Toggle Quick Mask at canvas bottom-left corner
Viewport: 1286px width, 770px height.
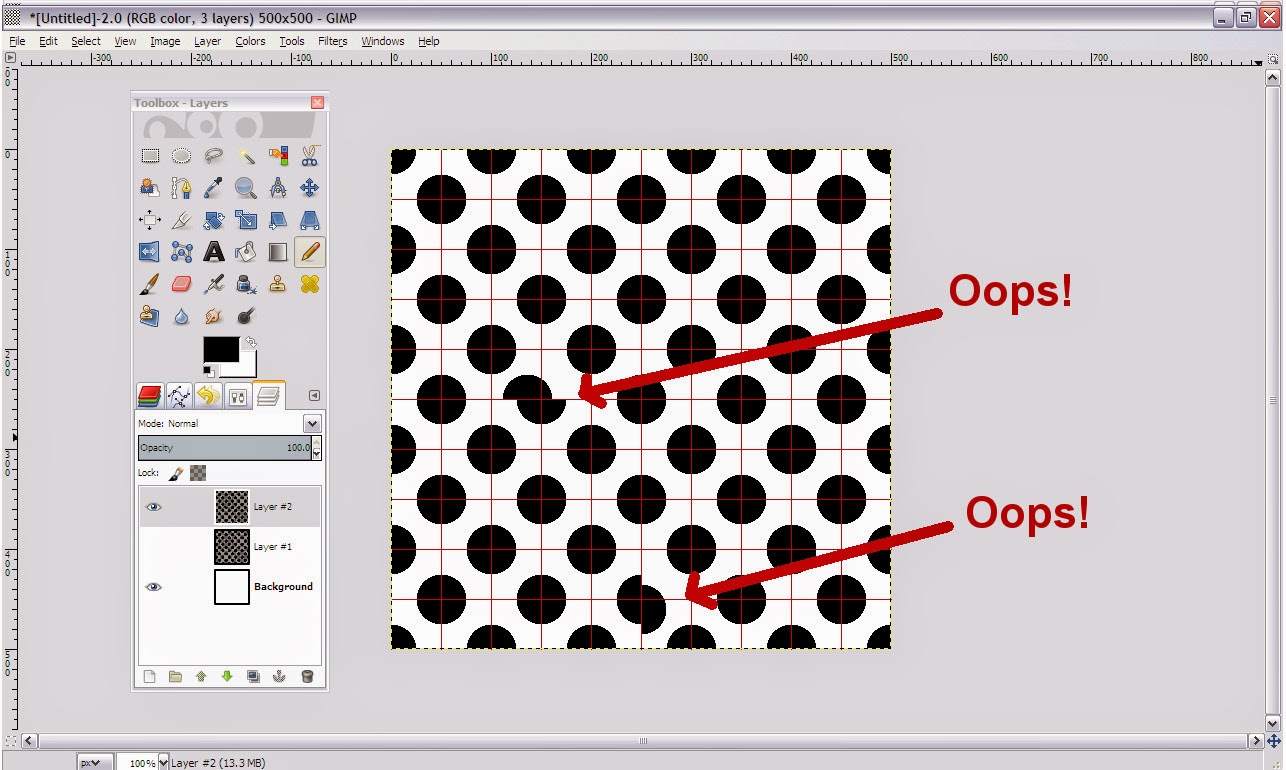(10, 741)
